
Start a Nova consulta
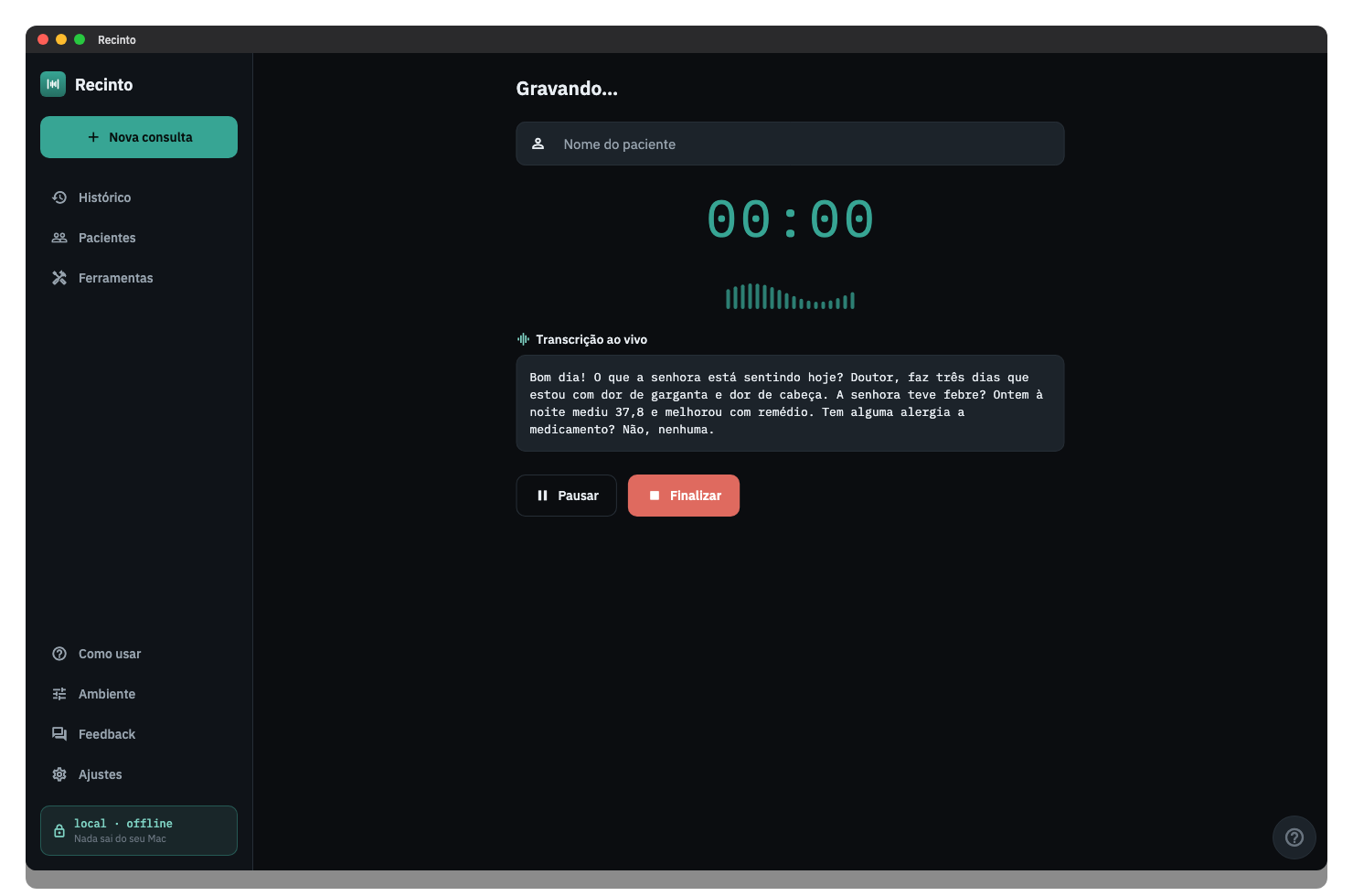point(139,137)
